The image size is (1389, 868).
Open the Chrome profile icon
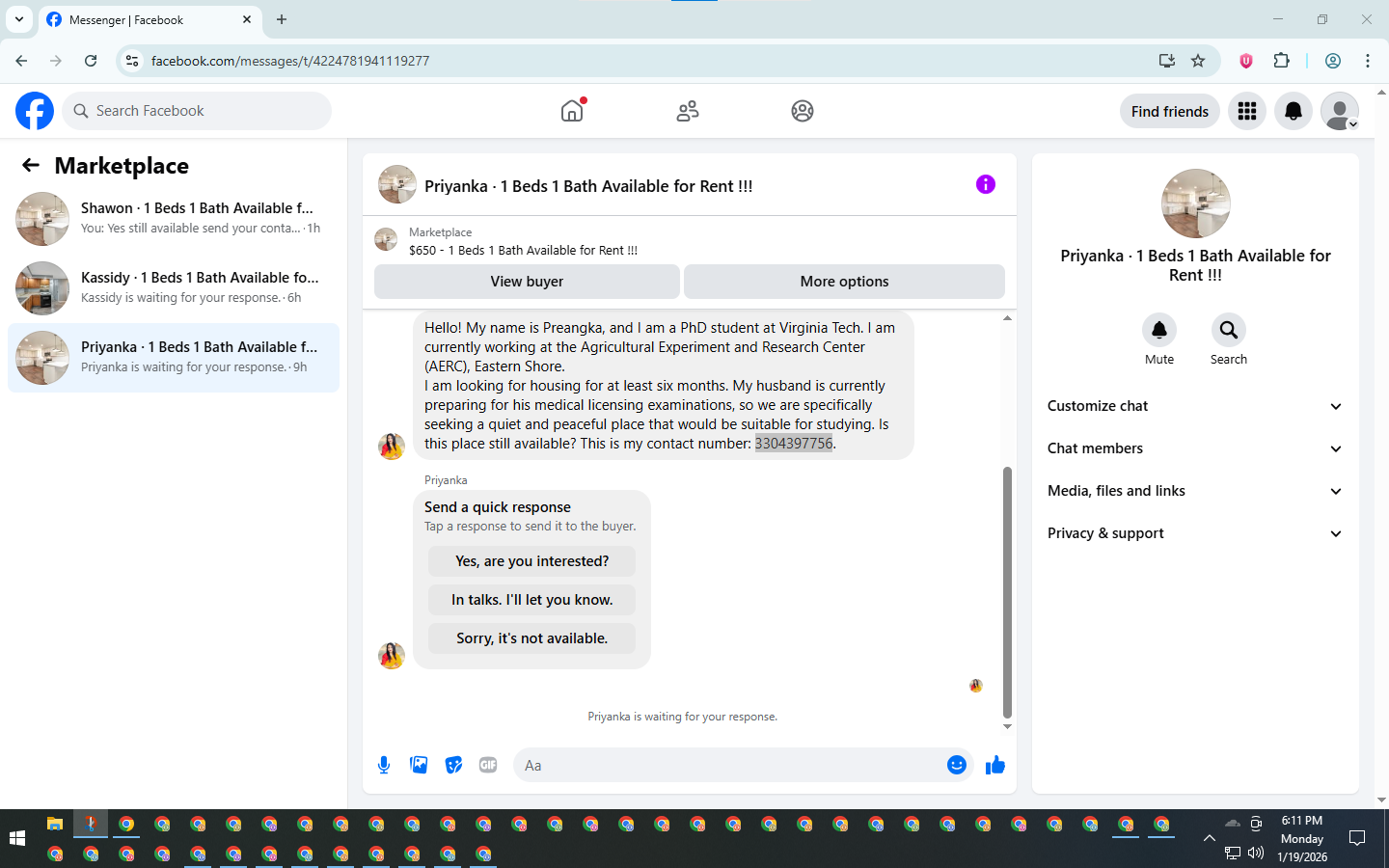[x=1333, y=61]
